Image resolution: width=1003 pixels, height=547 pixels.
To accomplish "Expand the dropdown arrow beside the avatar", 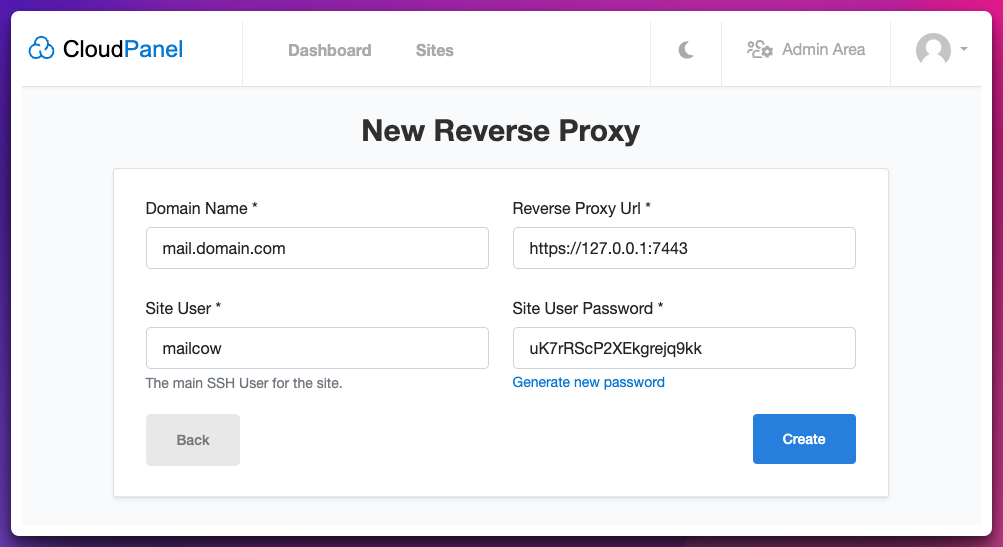I will pyautogui.click(x=963, y=49).
